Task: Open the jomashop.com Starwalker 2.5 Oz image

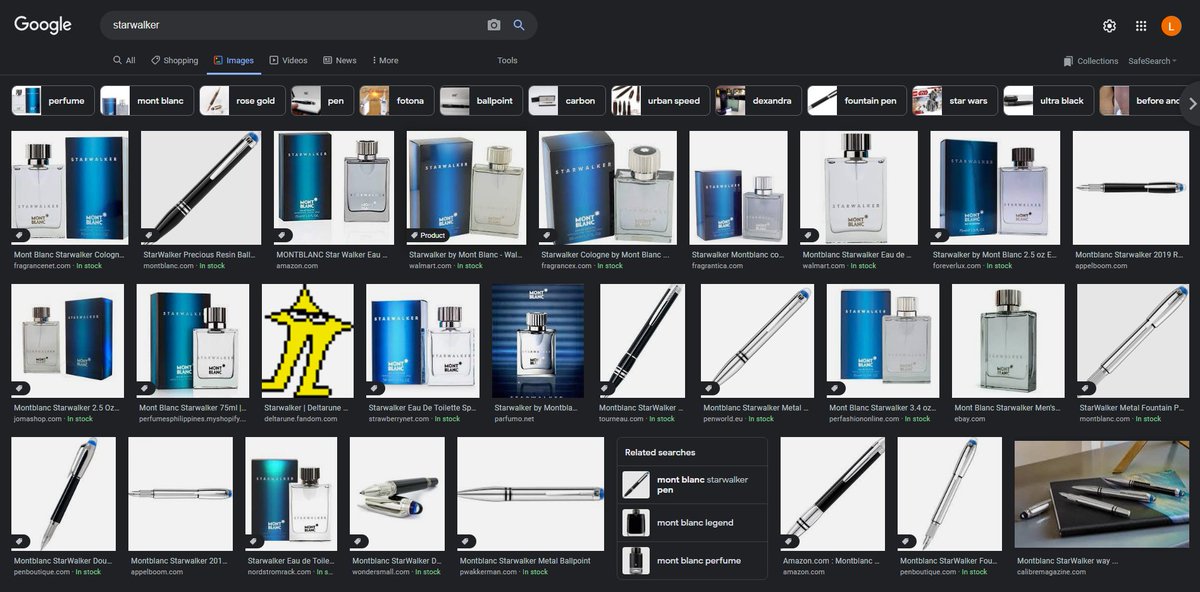Action: click(67, 341)
